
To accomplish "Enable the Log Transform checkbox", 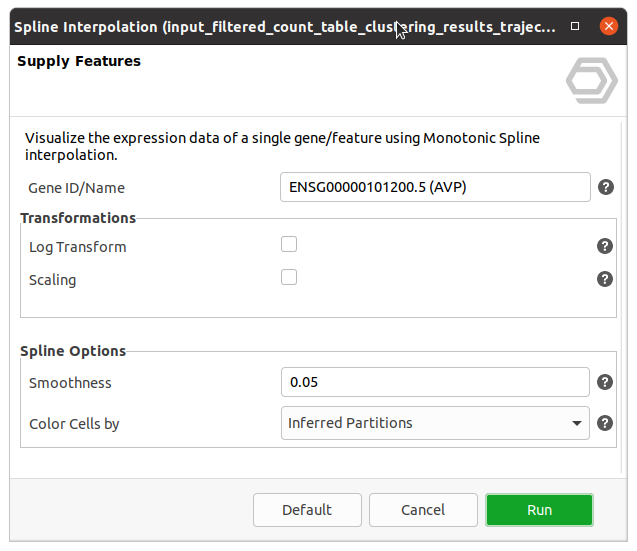I will coord(289,244).
